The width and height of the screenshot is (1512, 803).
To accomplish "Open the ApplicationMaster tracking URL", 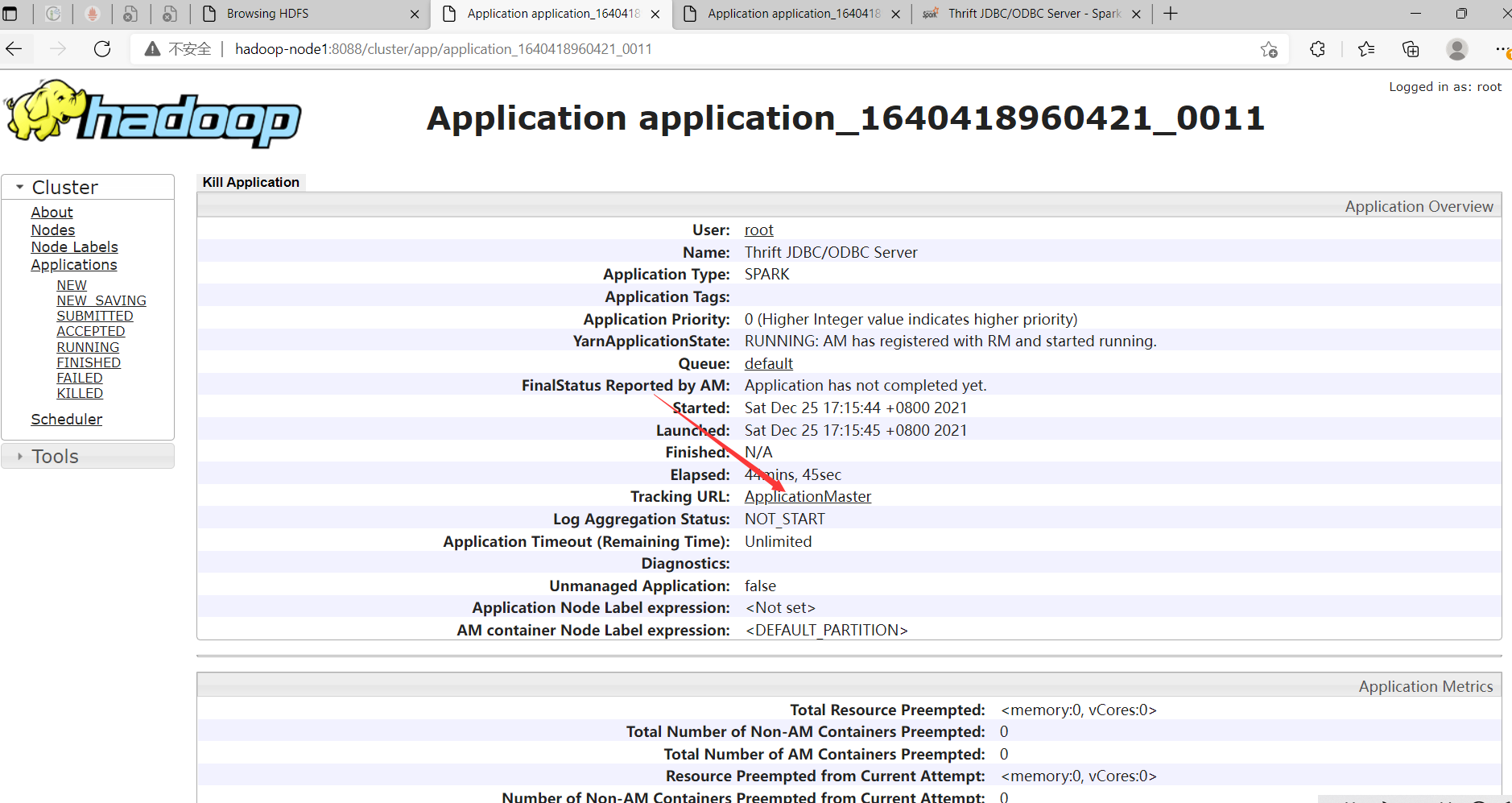I will point(808,496).
